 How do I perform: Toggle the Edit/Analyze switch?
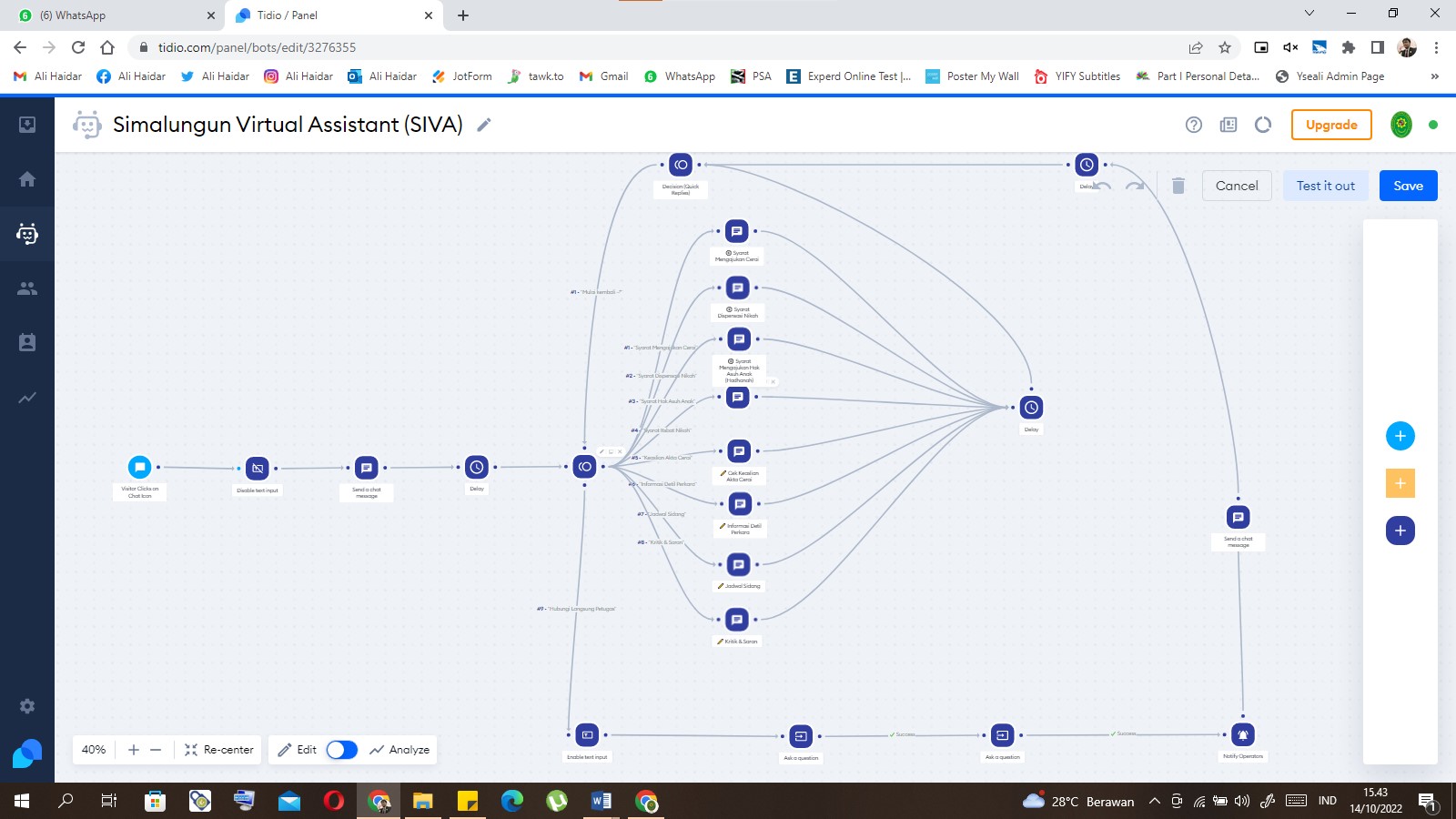pyautogui.click(x=342, y=750)
